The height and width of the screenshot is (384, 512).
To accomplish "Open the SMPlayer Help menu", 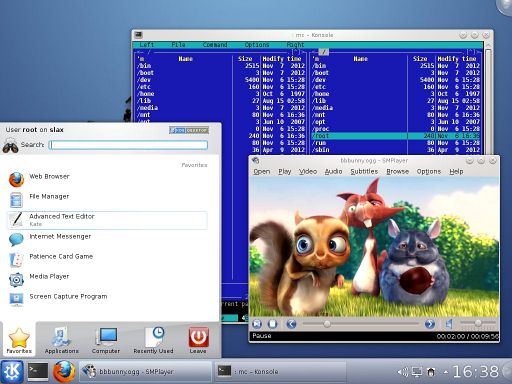I will 456,171.
